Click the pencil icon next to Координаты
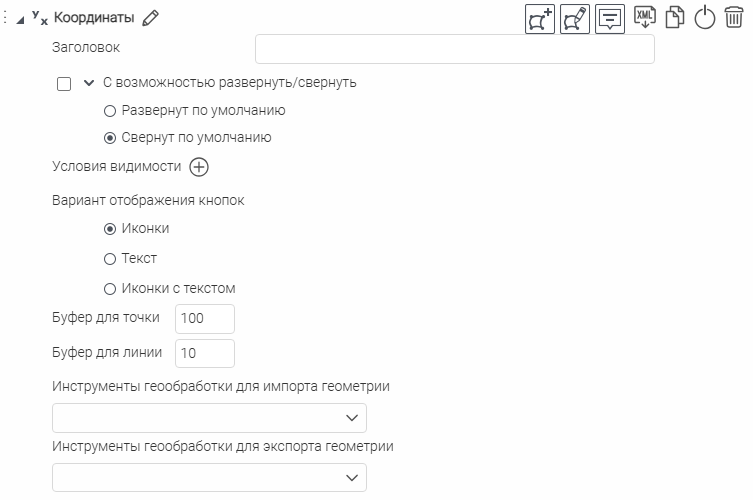The height and width of the screenshot is (500, 753). pyautogui.click(x=151, y=18)
